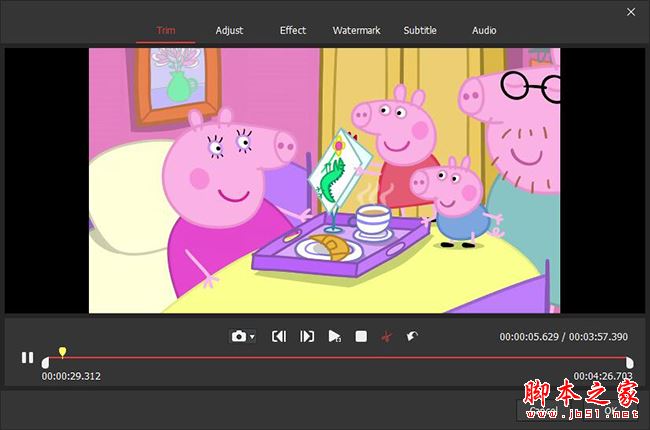The height and width of the screenshot is (430, 650).
Task: Pause the video playback
Action: [x=27, y=357]
